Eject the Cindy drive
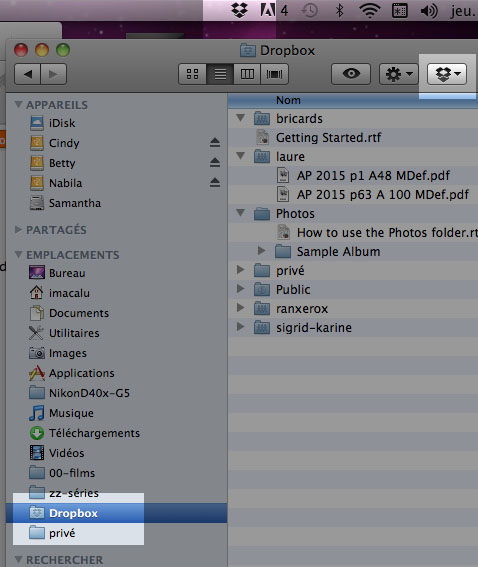478x567 pixels. tap(215, 143)
